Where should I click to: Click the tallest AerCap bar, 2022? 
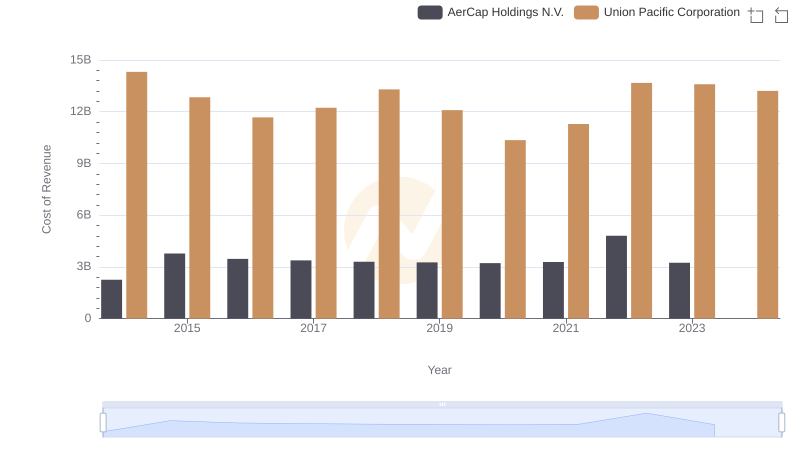click(617, 277)
